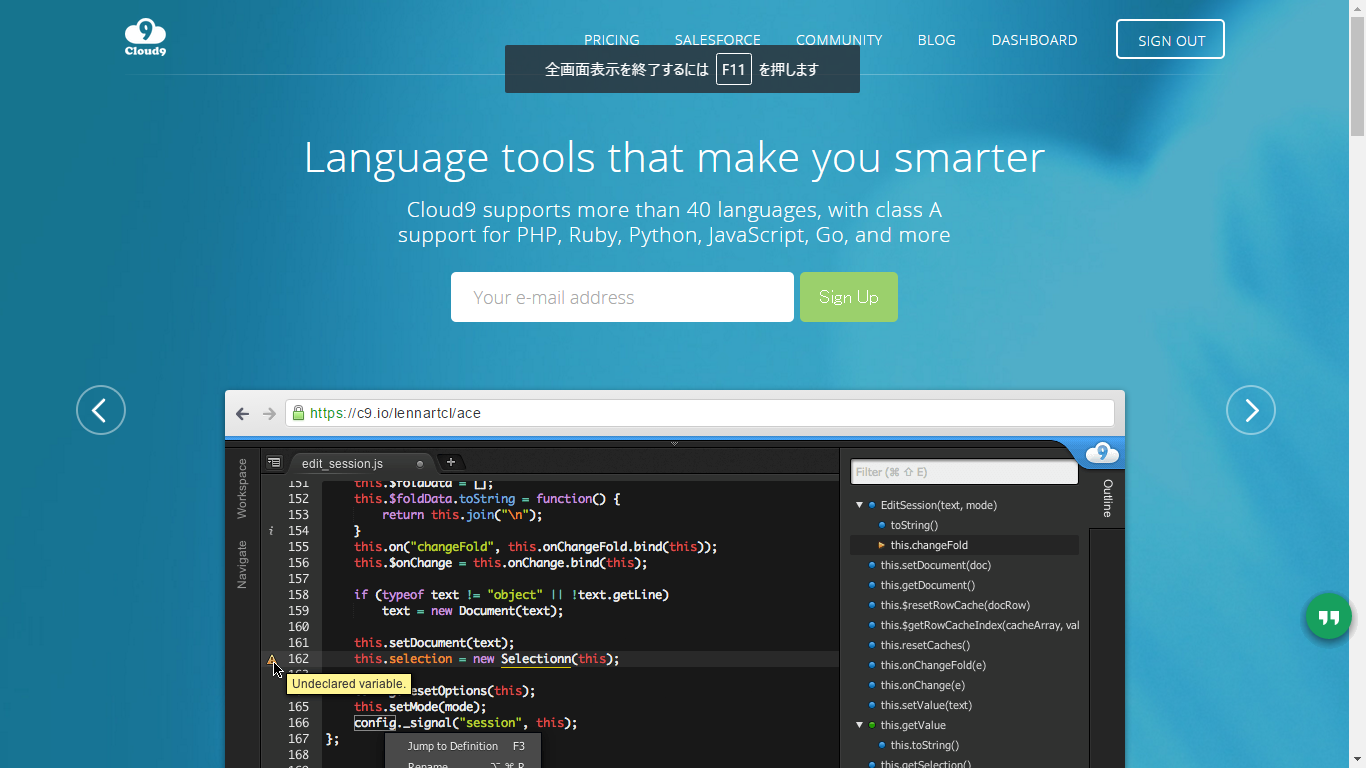Focus the outline Filter field
Viewport: 1366px width, 768px height.
click(964, 472)
